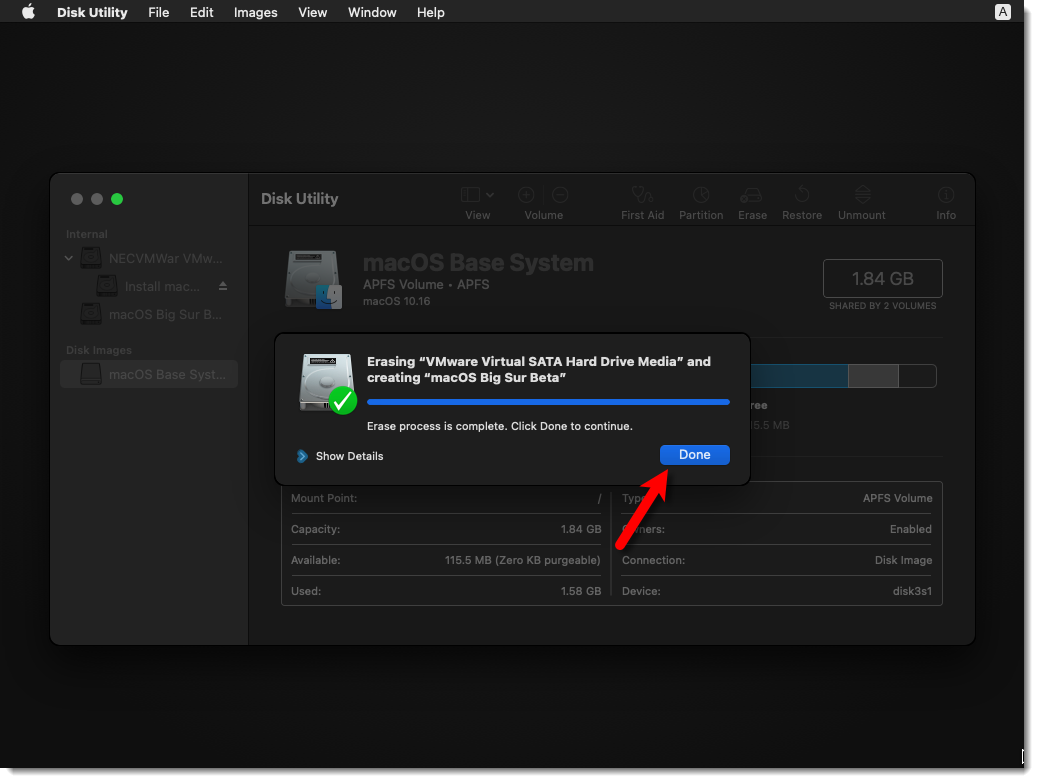Select macOS Big Sur B... in sidebar
This screenshot has height=782, width=1038.
(x=151, y=315)
